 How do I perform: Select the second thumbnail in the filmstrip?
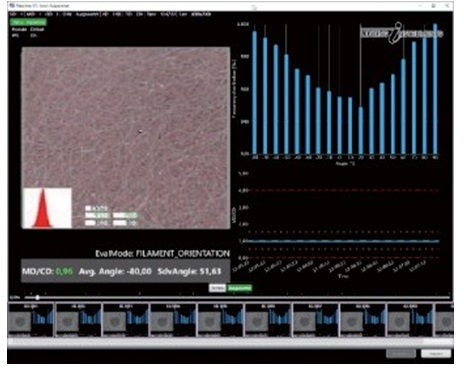click(x=79, y=320)
